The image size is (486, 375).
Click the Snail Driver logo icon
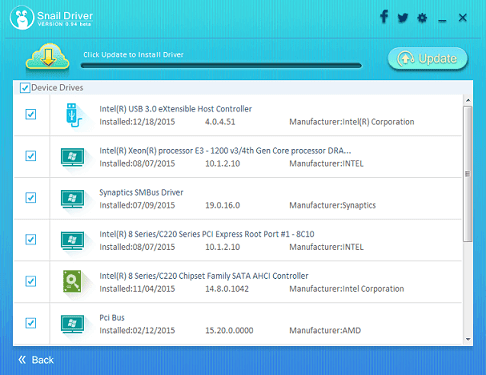click(22, 17)
